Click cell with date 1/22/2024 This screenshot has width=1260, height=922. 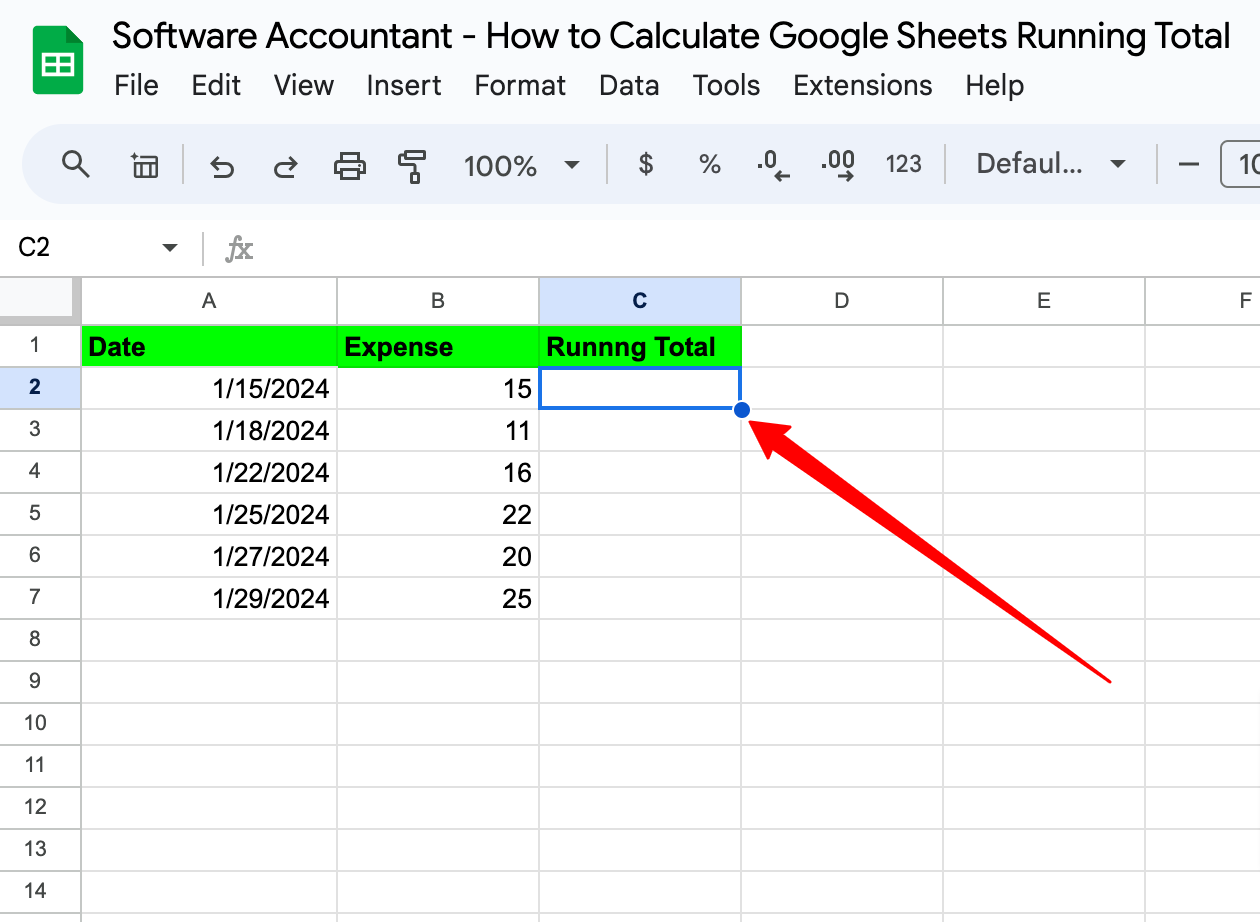click(209, 472)
